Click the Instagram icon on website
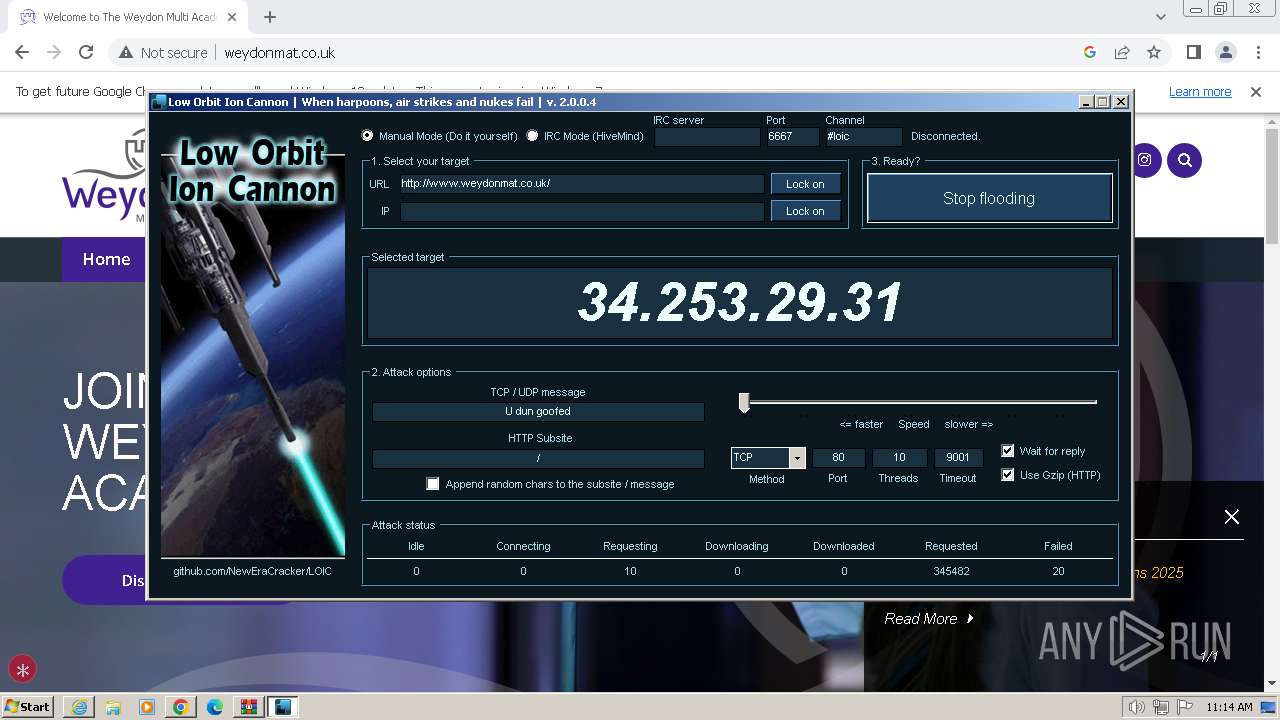This screenshot has width=1280, height=720. [x=1144, y=160]
